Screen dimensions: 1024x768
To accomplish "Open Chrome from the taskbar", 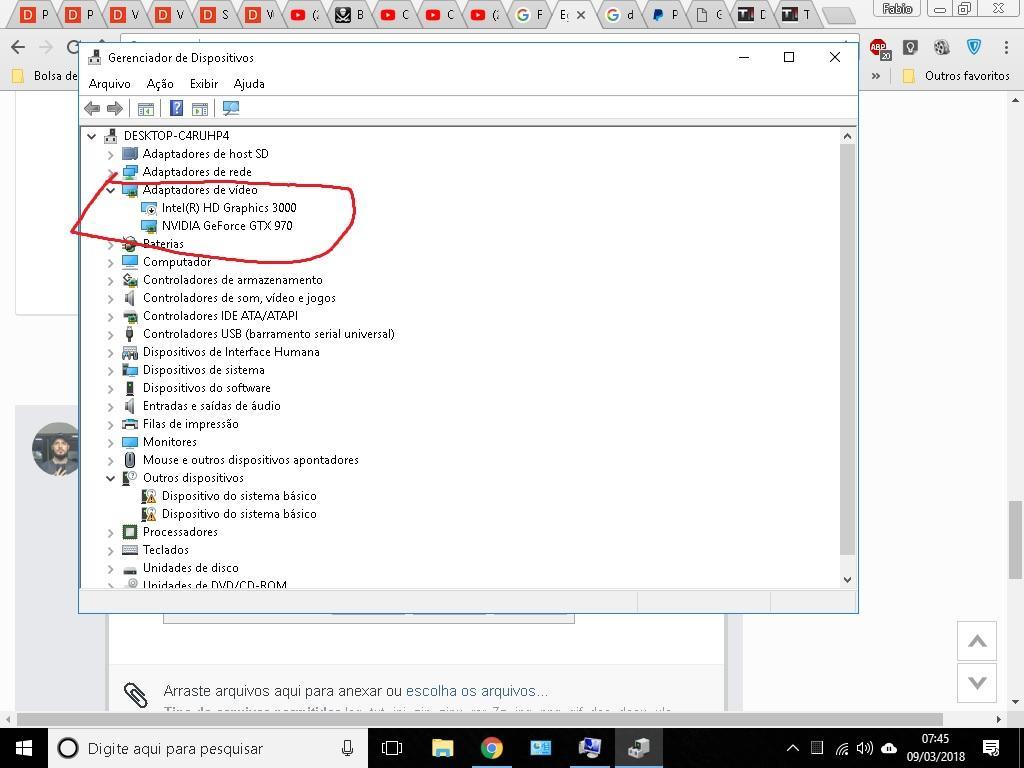I will point(491,748).
